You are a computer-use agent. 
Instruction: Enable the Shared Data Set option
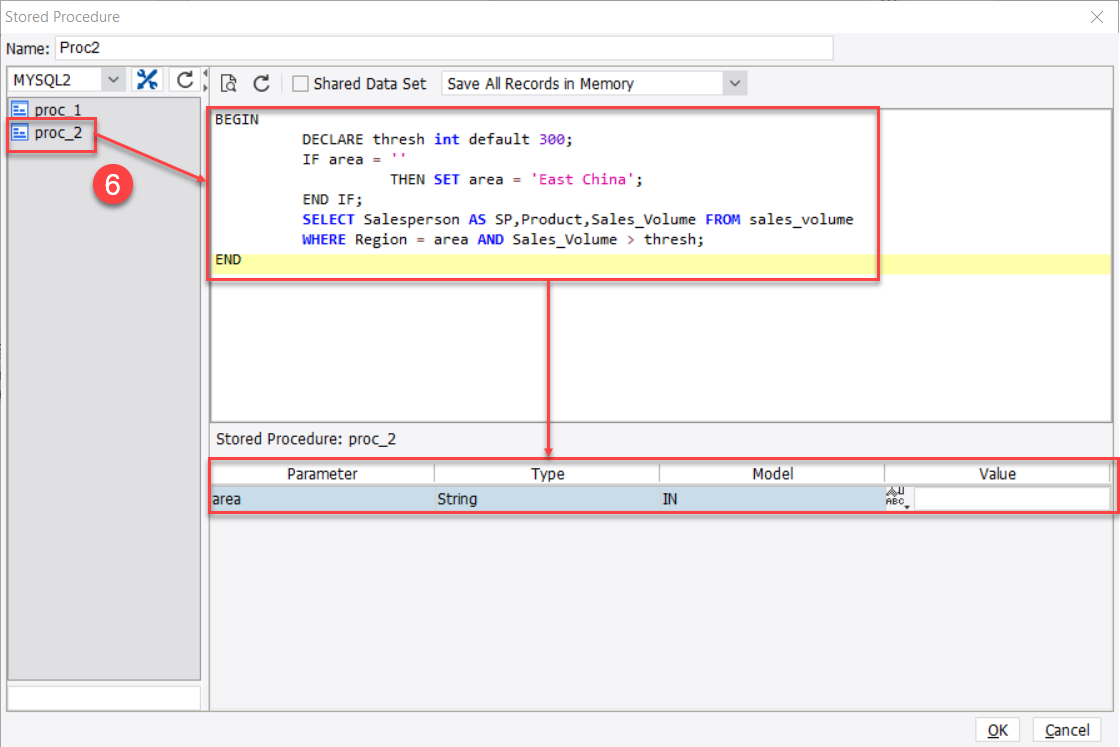(x=299, y=83)
